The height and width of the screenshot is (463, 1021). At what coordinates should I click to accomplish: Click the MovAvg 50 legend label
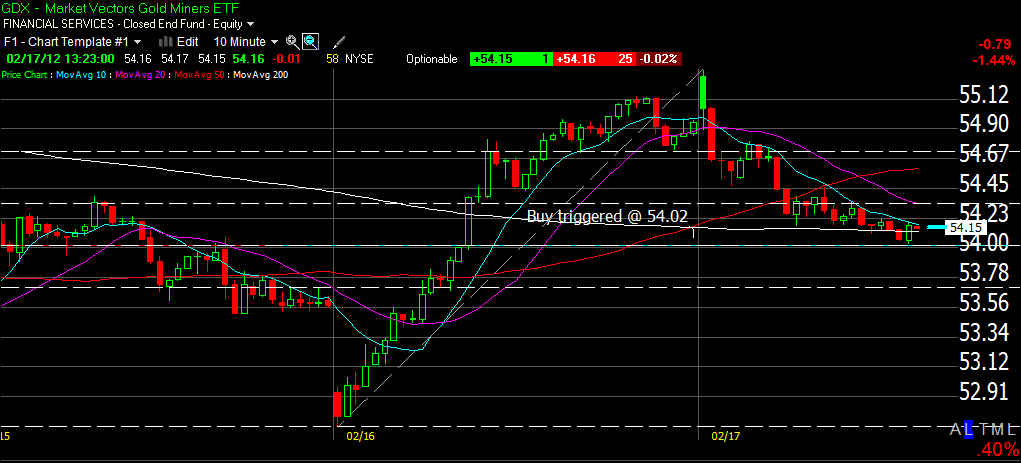coord(201,75)
